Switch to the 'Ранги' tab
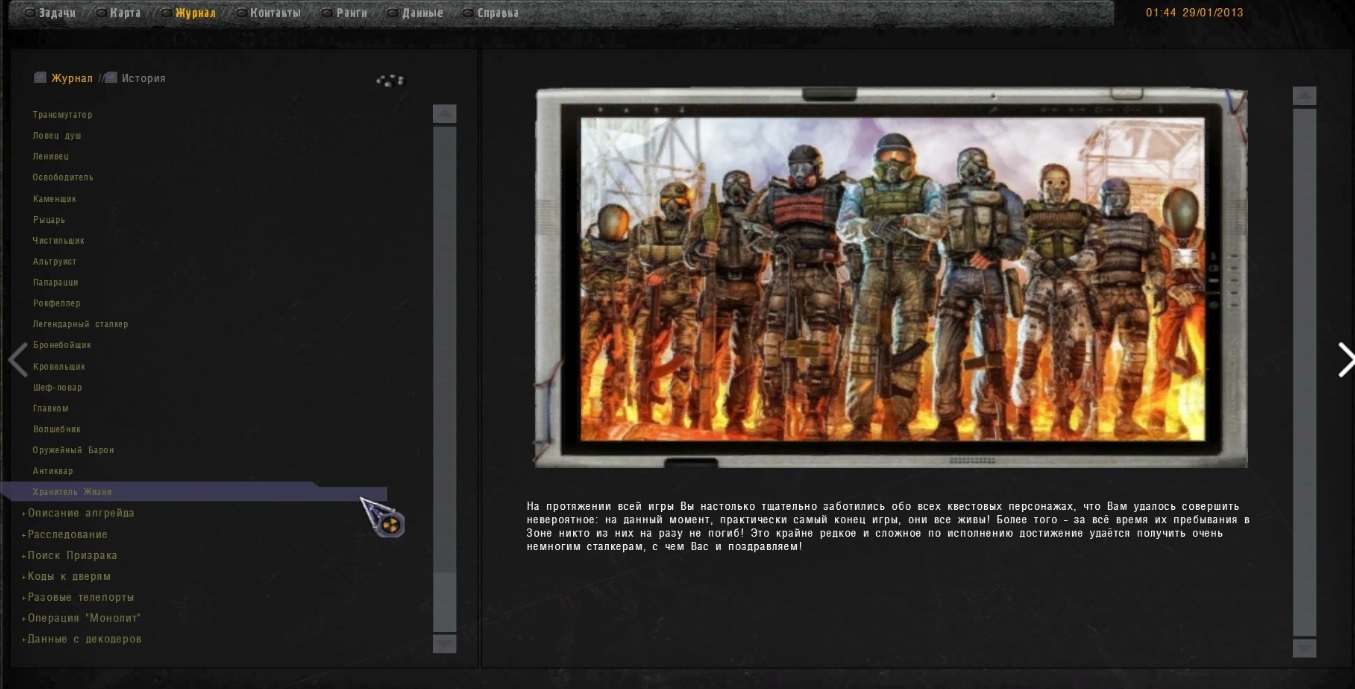1355x689 pixels. [x=351, y=13]
